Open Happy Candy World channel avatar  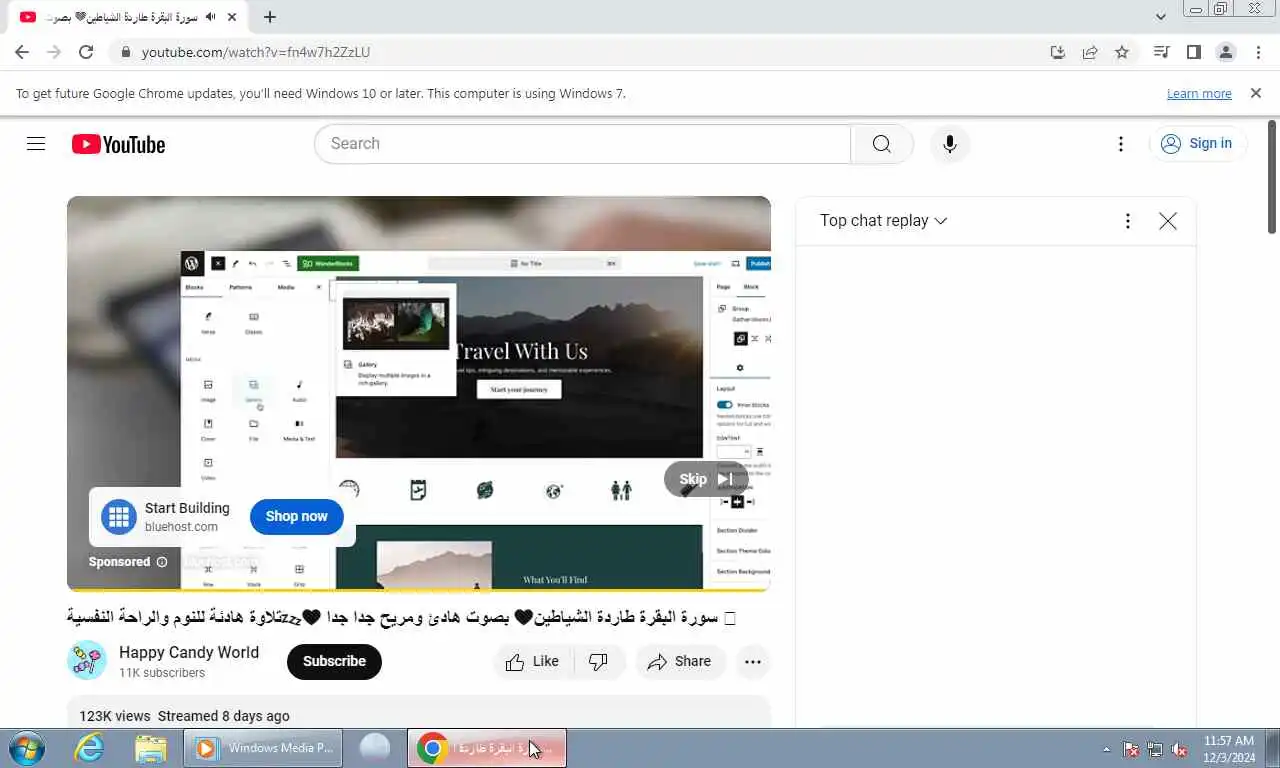pos(87,661)
